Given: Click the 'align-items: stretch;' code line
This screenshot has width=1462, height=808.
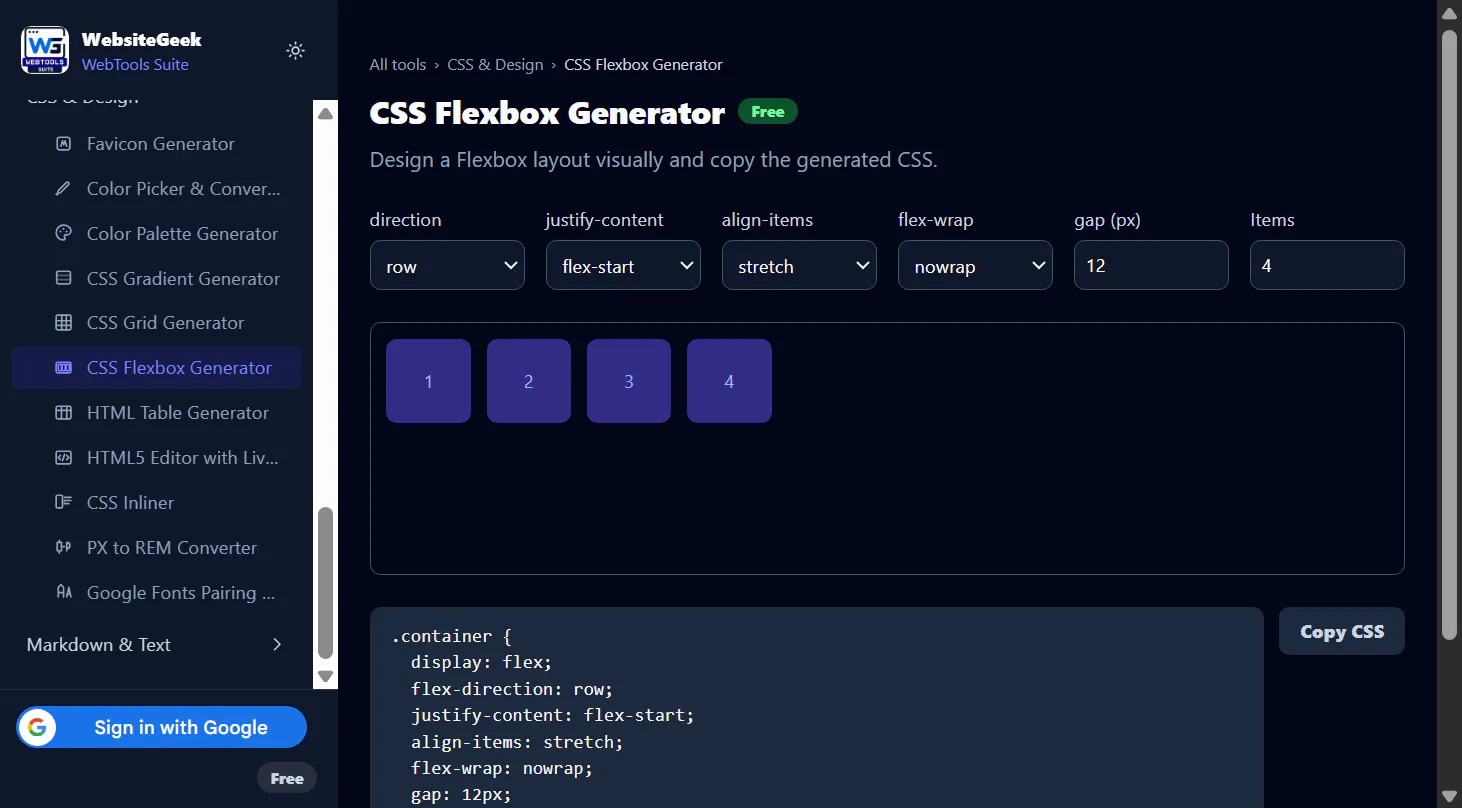Looking at the screenshot, I should point(517,742).
